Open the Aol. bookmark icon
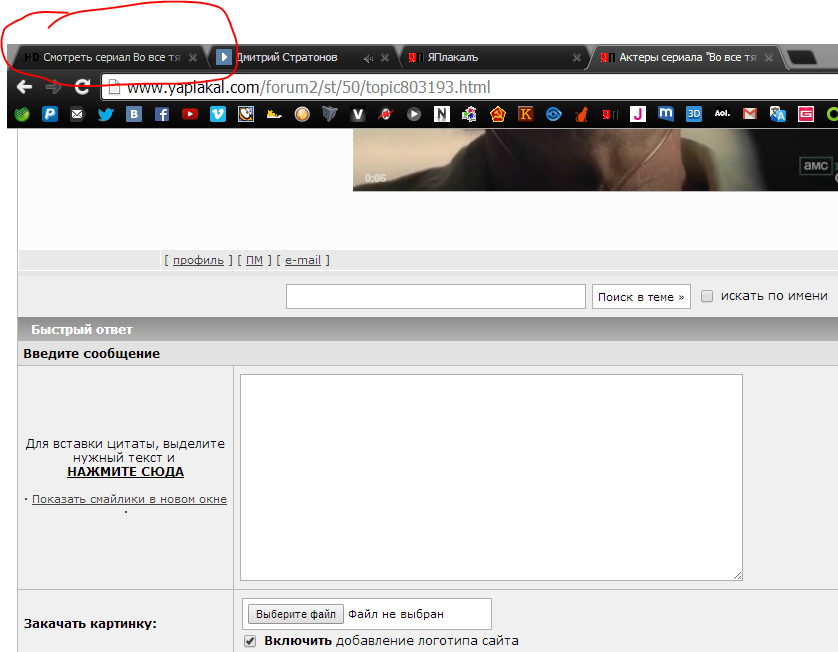This screenshot has width=838, height=652. pos(721,113)
